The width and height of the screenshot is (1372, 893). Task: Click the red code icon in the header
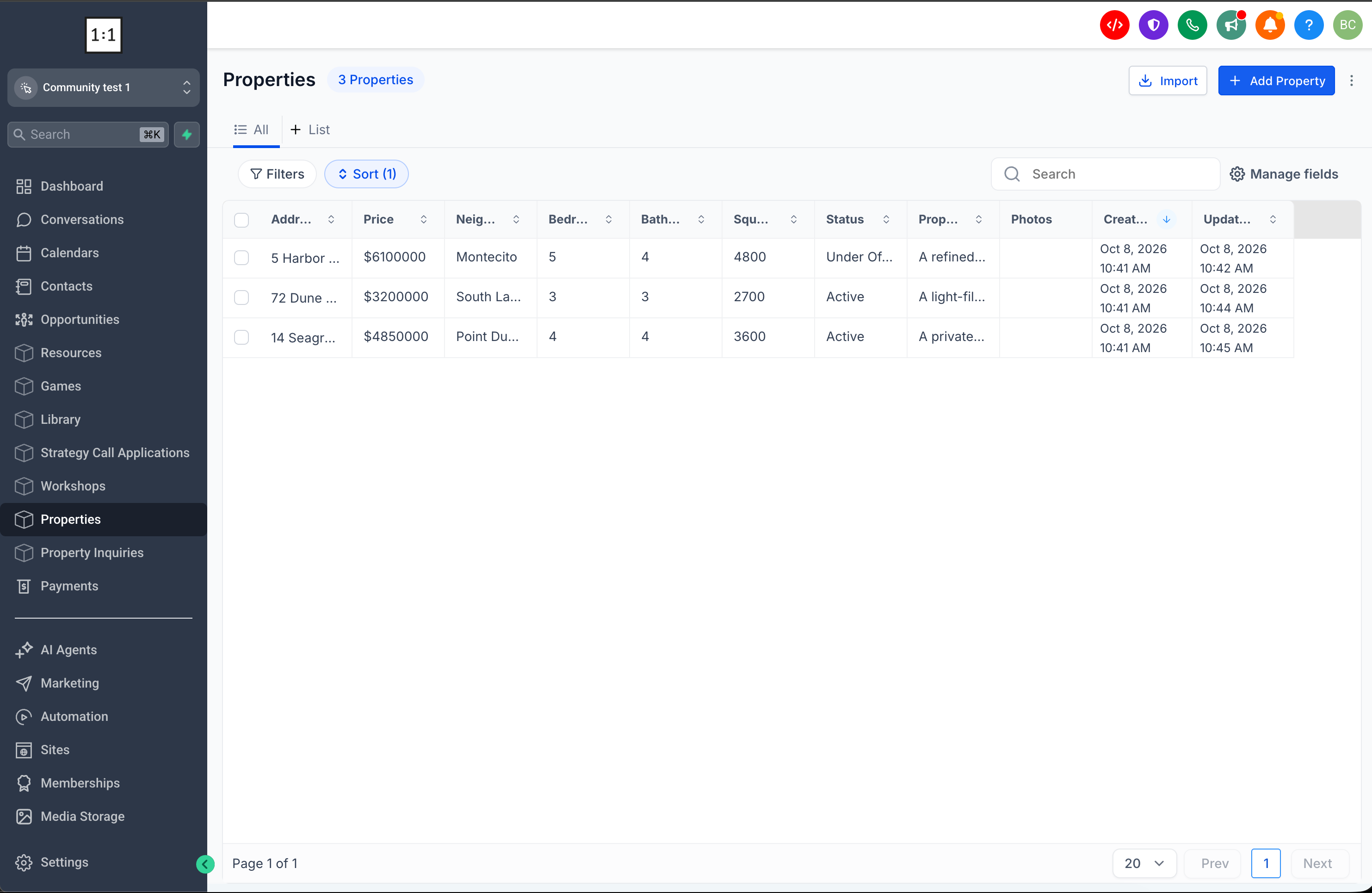pyautogui.click(x=1114, y=25)
